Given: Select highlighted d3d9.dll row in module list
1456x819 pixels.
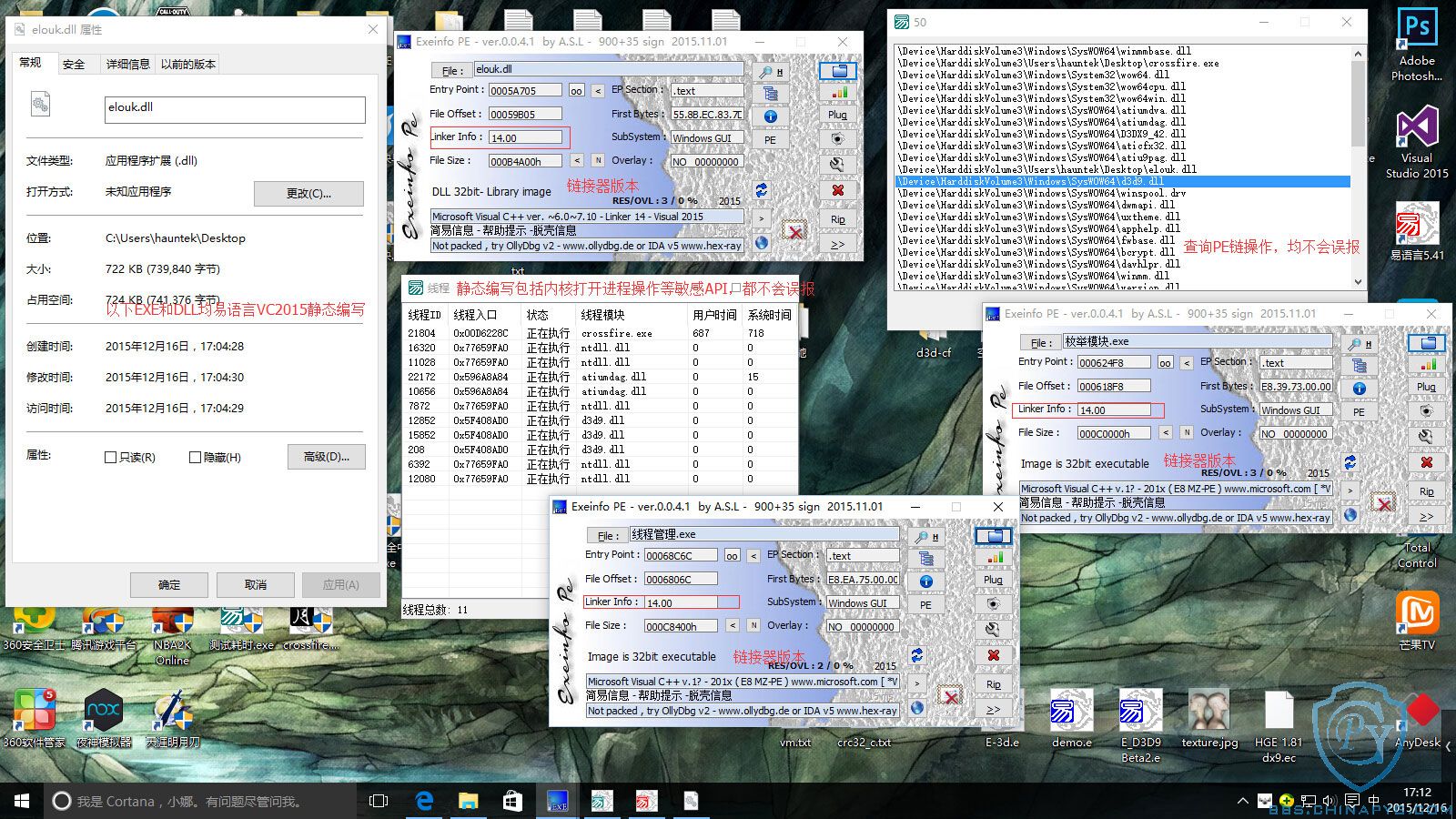Looking at the screenshot, I should (x=1122, y=181).
